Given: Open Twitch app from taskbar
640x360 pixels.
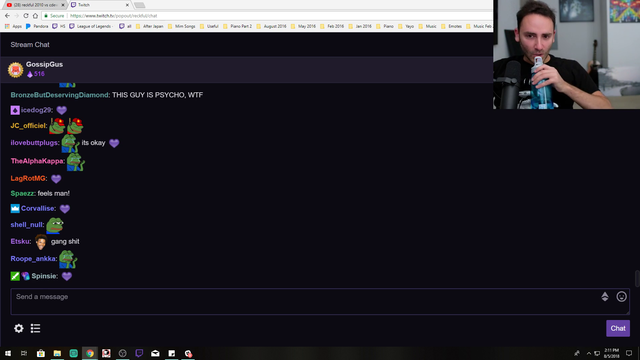Looking at the screenshot, I should [139, 353].
